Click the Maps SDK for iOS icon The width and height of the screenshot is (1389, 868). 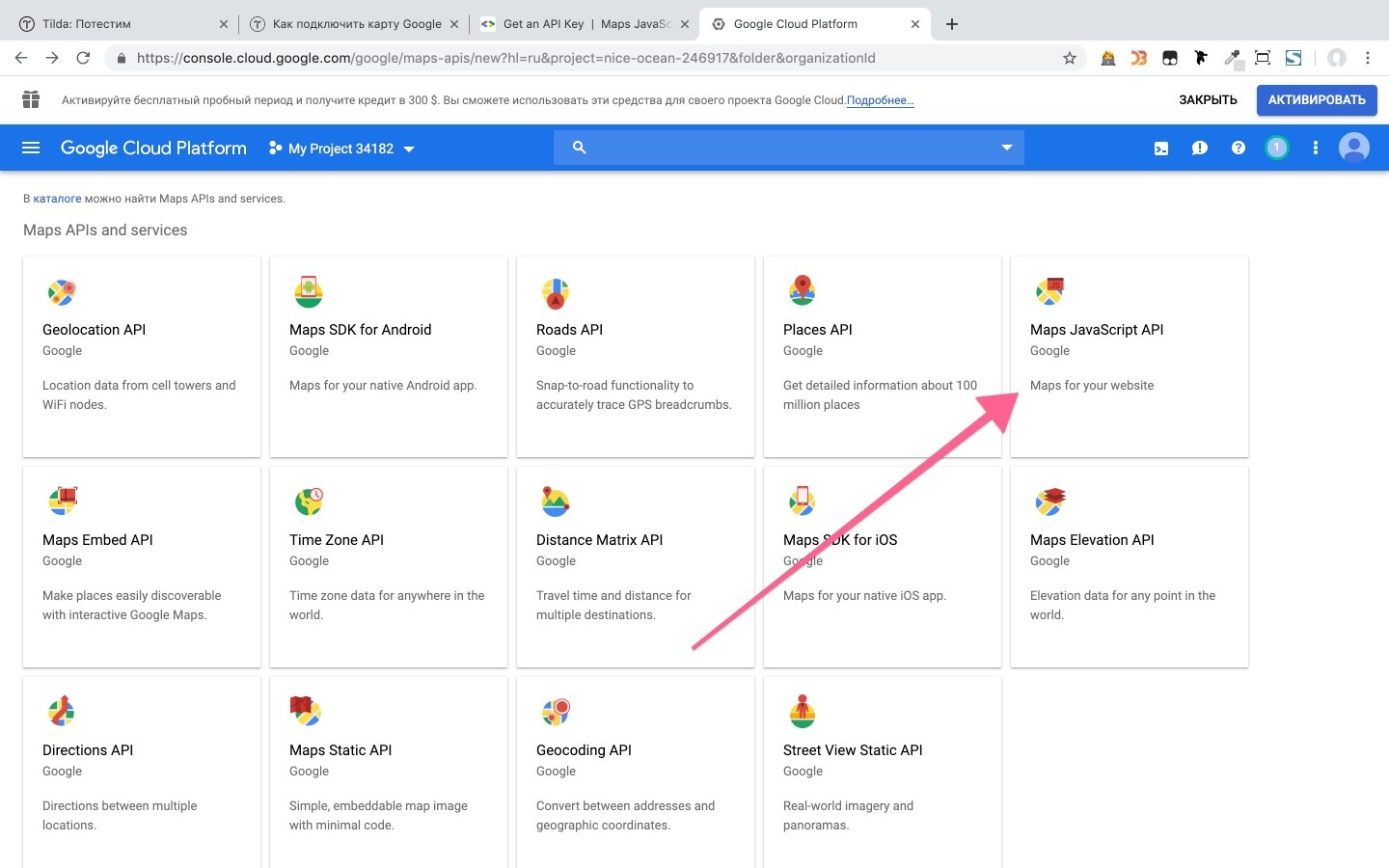803,502
